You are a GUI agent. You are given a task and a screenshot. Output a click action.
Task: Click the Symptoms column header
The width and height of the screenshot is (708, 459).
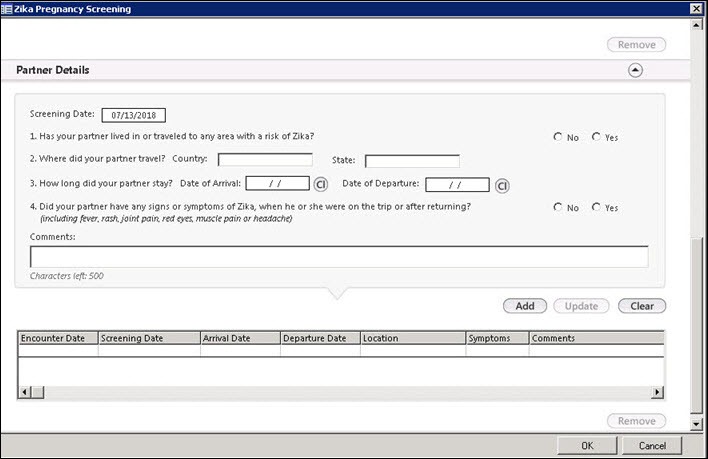tap(498, 338)
